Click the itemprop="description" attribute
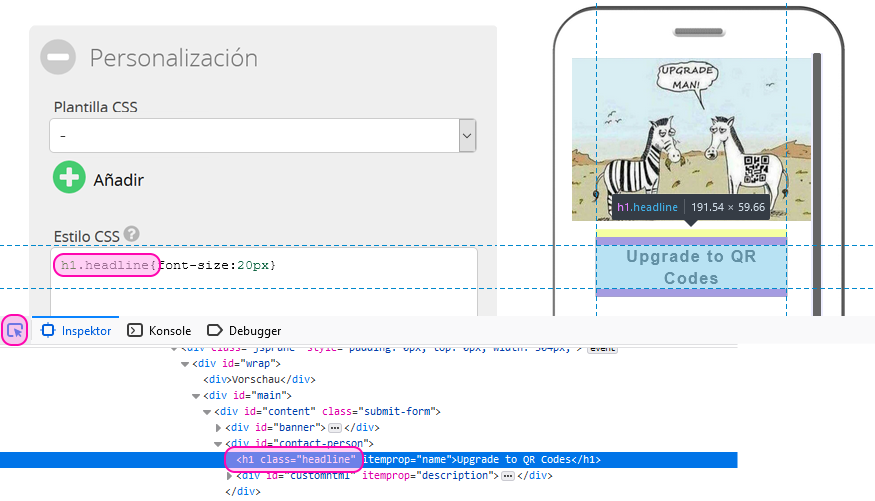 428,476
